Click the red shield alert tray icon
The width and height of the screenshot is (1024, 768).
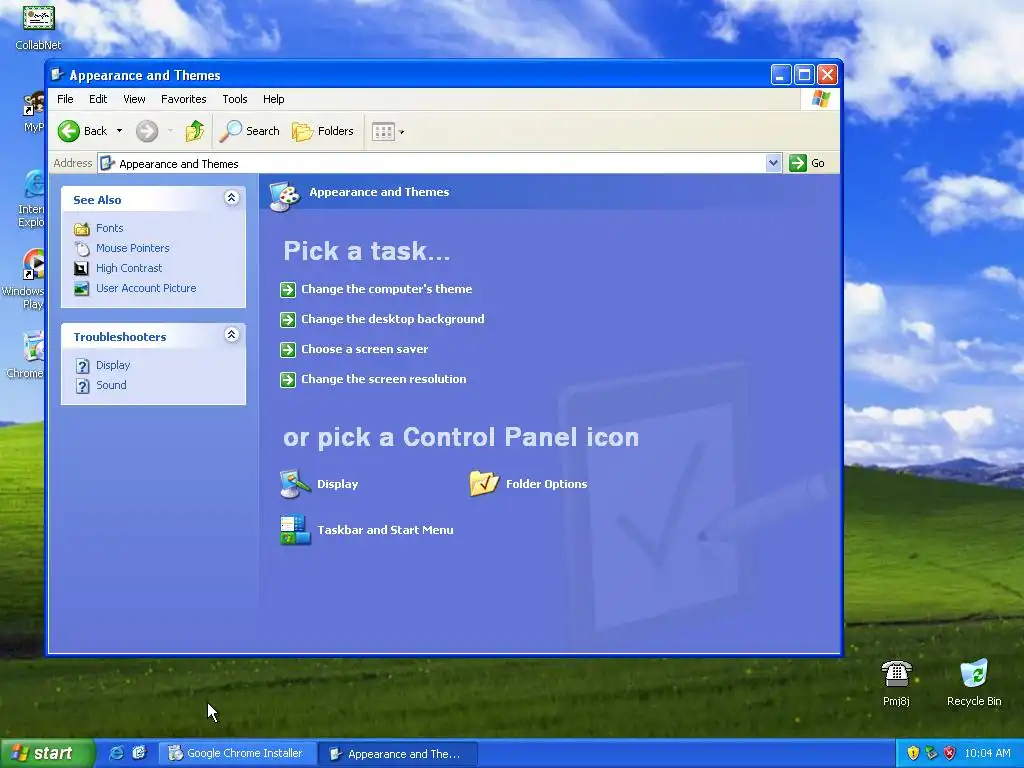click(950, 753)
